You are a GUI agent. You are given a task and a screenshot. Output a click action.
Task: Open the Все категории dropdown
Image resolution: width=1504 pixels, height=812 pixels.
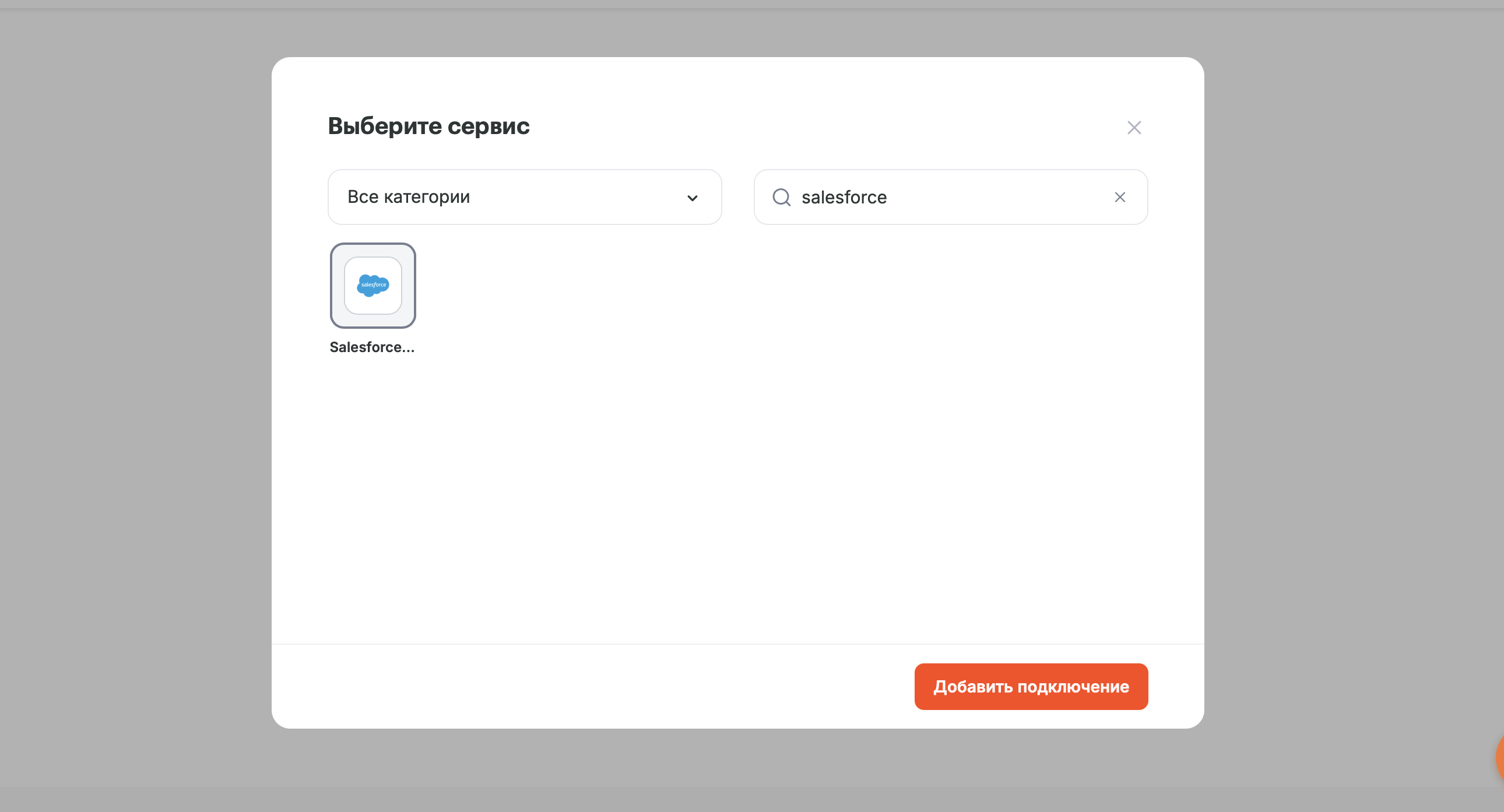pos(524,197)
